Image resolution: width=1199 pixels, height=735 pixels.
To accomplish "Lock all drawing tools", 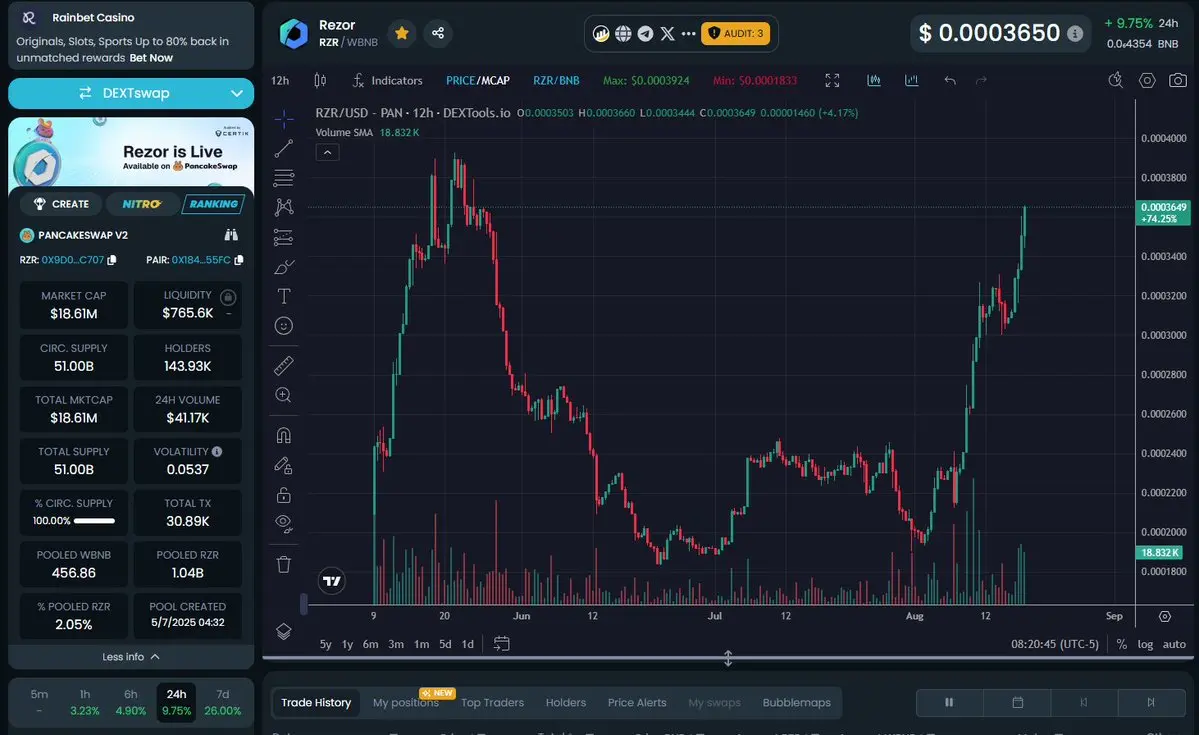I will [284, 495].
